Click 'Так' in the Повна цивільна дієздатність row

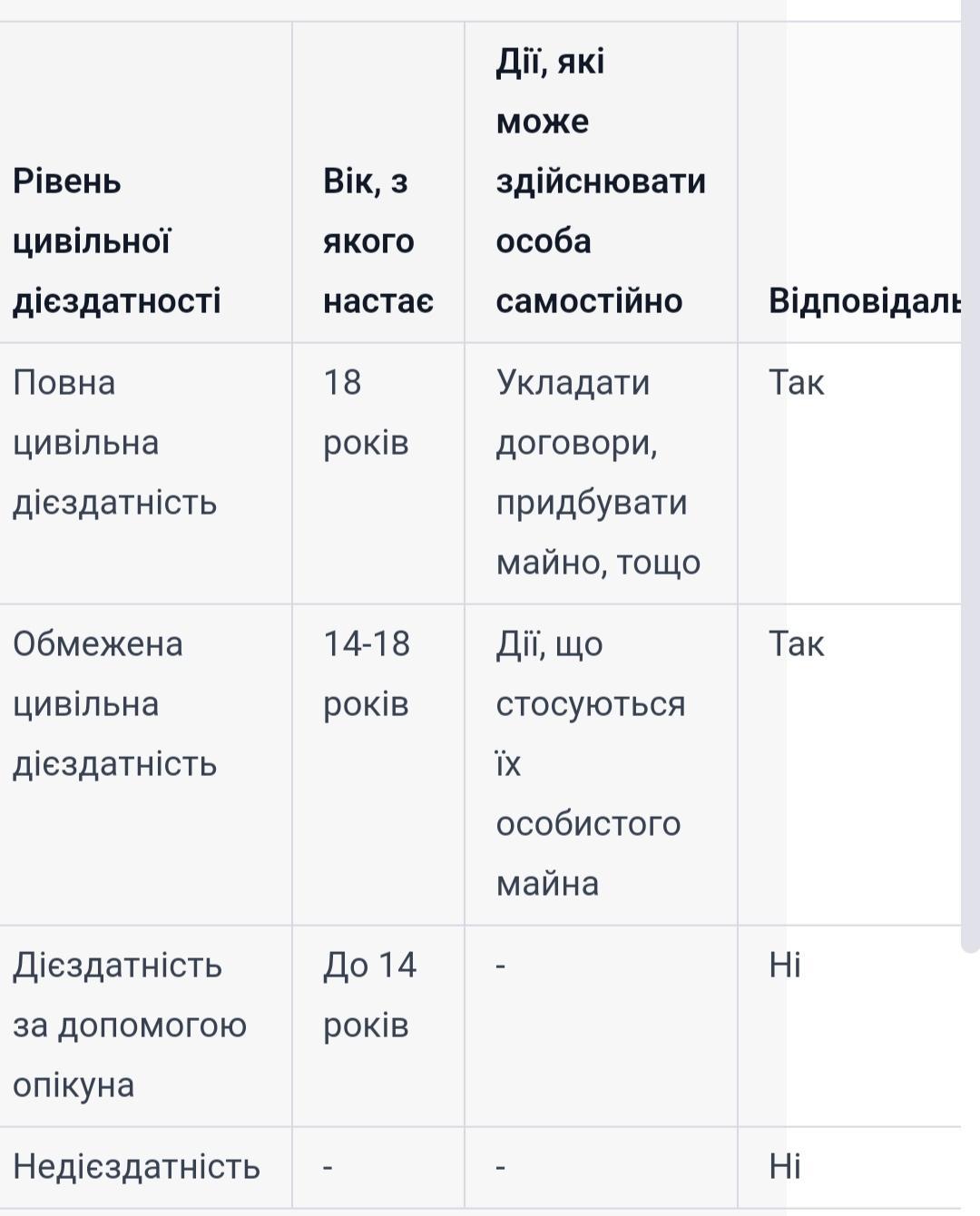[x=796, y=383]
